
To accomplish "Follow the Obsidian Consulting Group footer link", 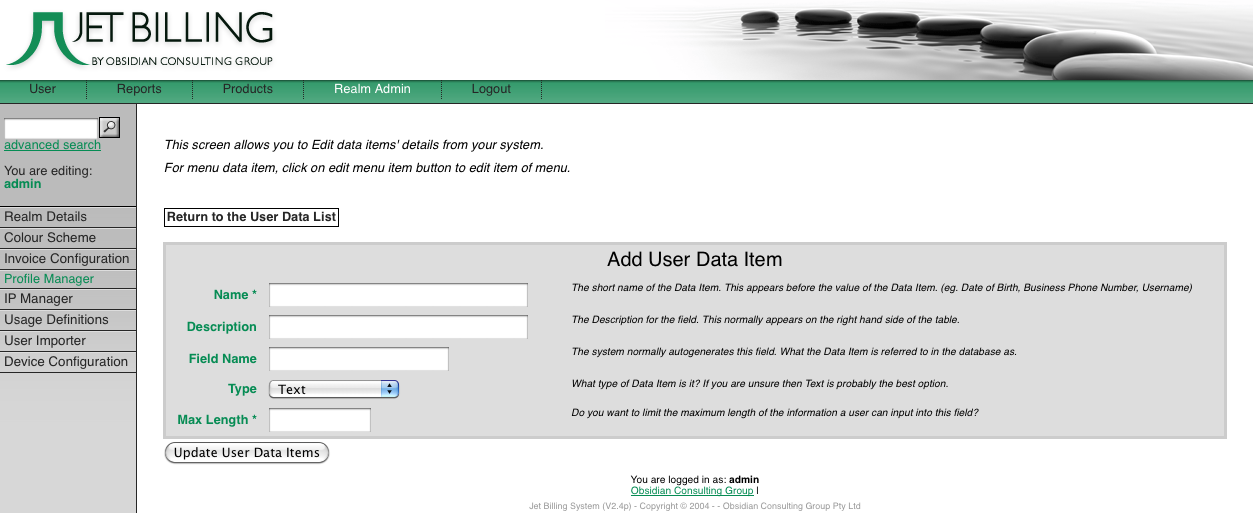I will (691, 491).
